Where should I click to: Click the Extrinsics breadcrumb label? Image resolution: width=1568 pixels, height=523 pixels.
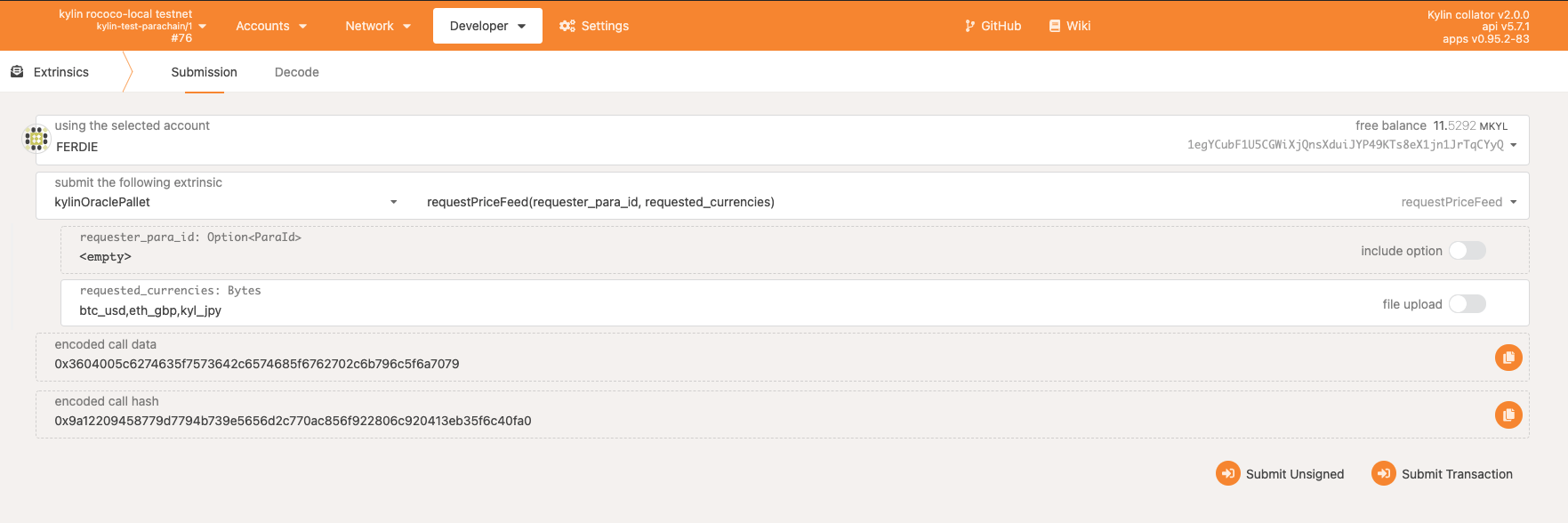coord(61,72)
